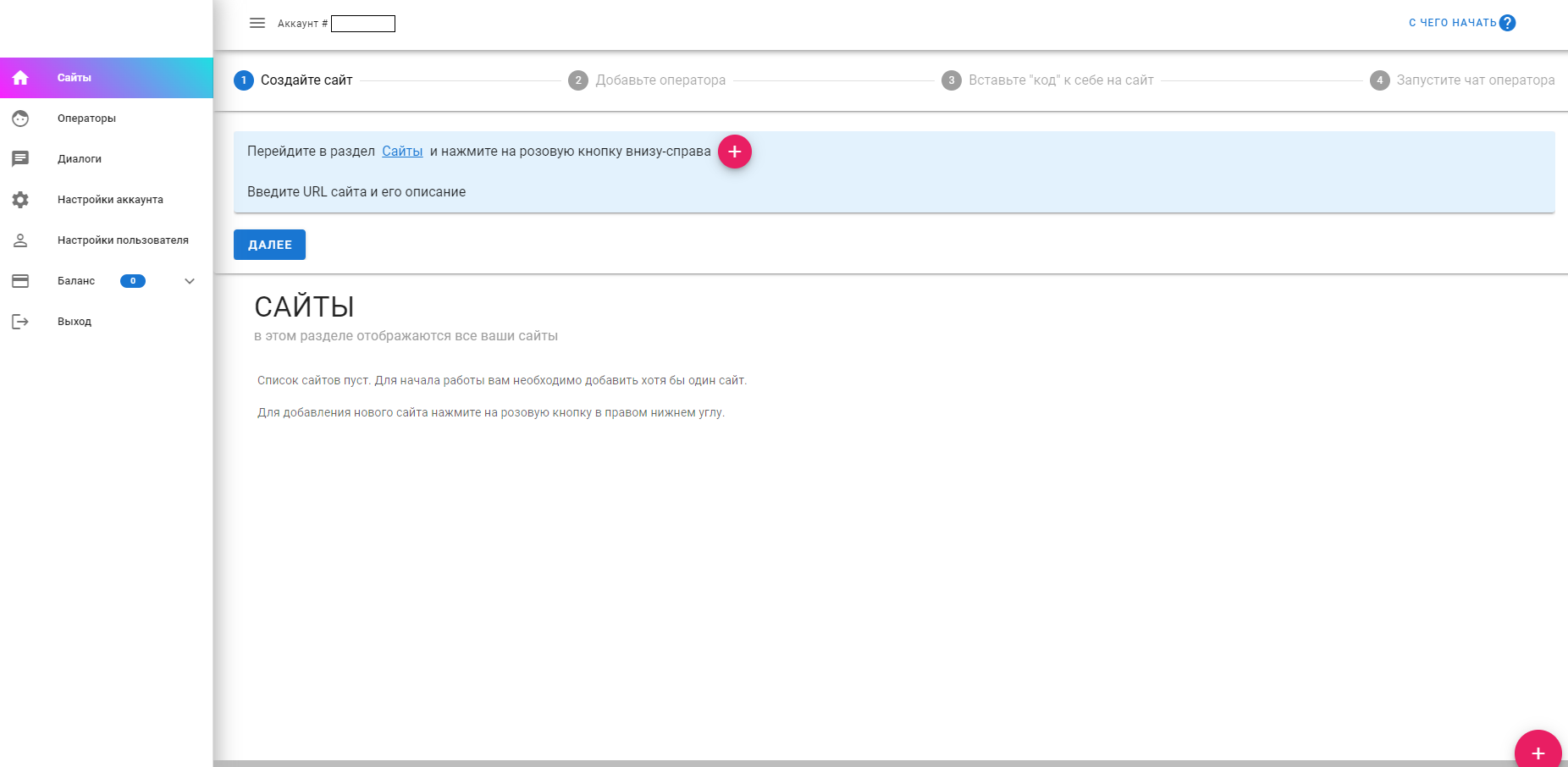Click the home icon beside Сайты
This screenshot has width=1568, height=767.
tap(20, 78)
